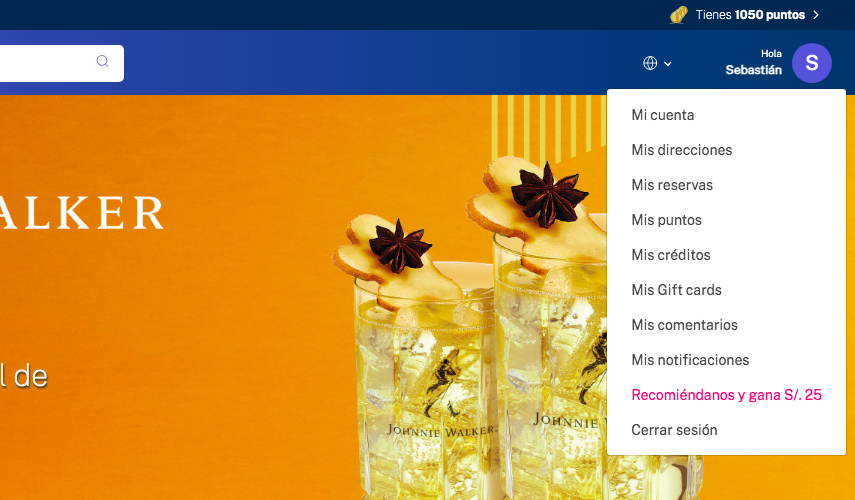Select Mis direcciones menu entry
Image resolution: width=855 pixels, height=500 pixels.
click(681, 150)
